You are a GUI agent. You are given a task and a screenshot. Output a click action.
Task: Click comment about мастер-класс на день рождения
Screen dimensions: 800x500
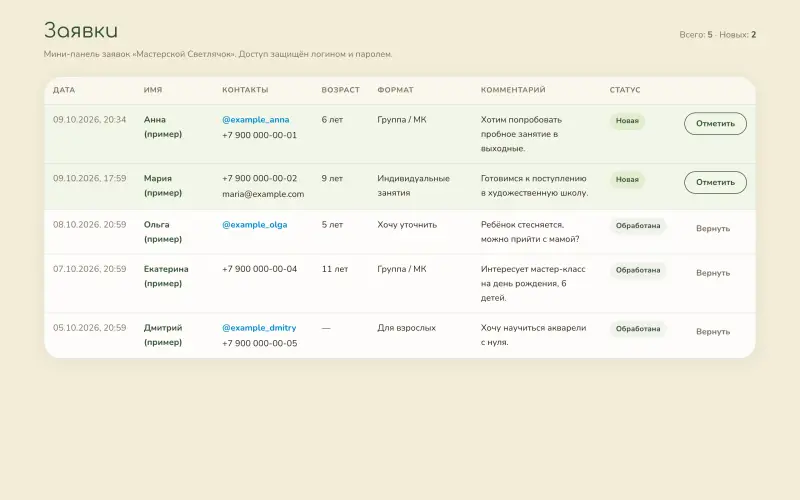click(x=533, y=283)
